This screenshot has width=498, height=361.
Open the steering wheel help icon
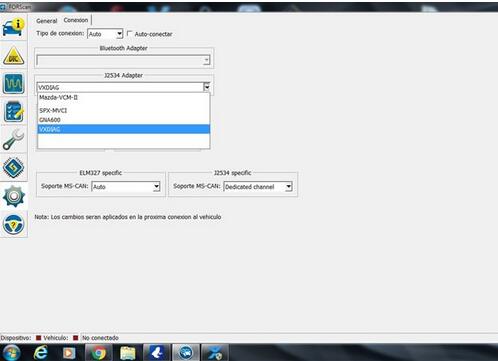13,224
